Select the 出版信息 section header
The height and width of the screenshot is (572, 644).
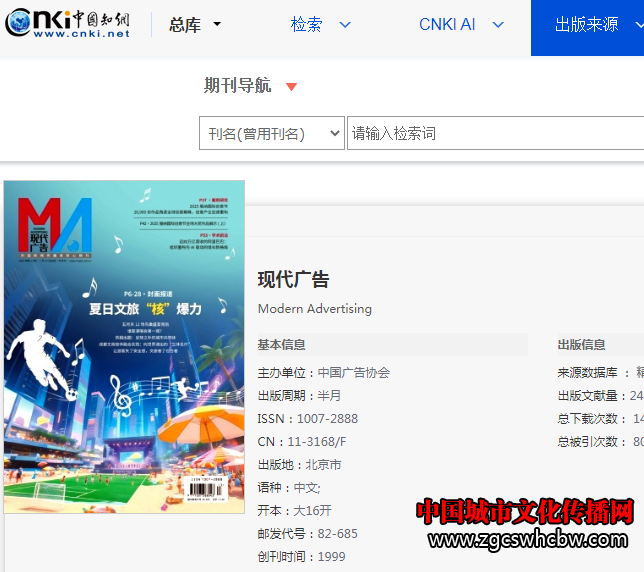[582, 345]
